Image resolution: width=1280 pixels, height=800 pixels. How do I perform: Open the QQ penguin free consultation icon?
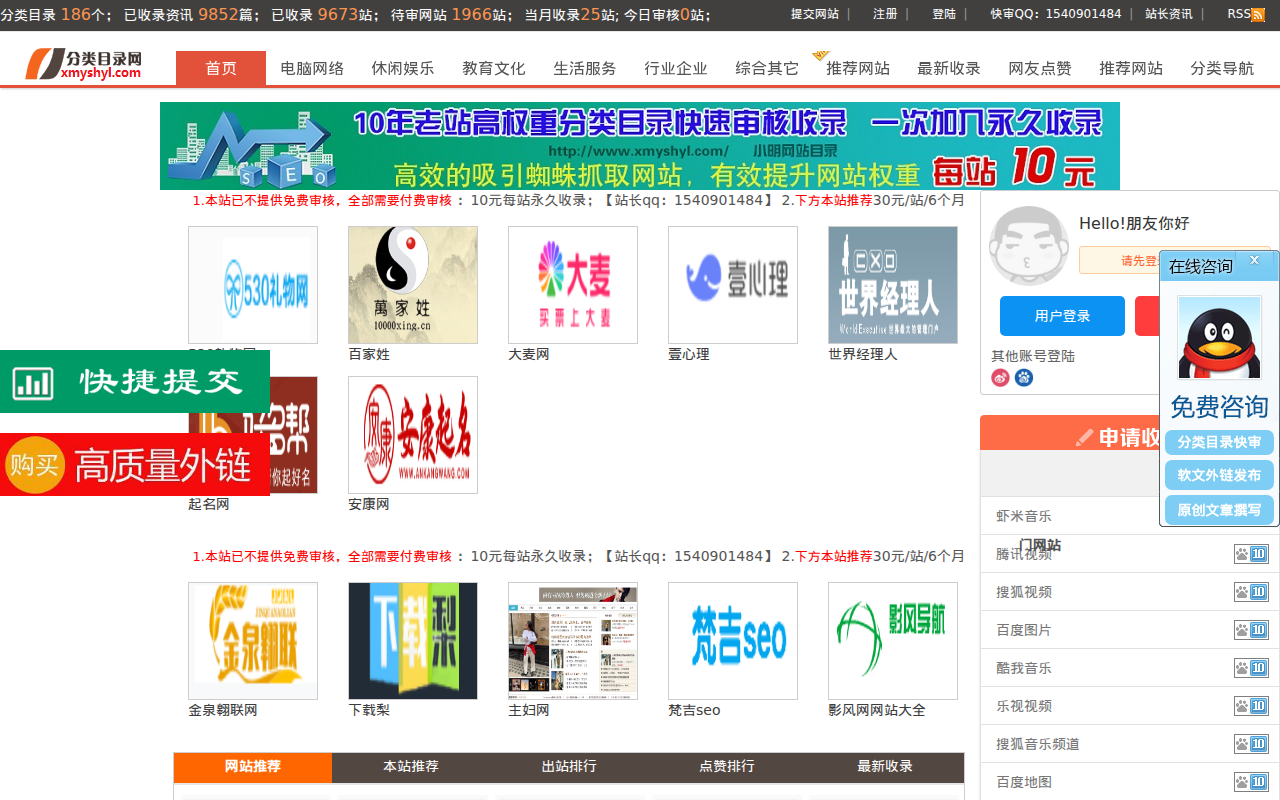pos(1219,337)
